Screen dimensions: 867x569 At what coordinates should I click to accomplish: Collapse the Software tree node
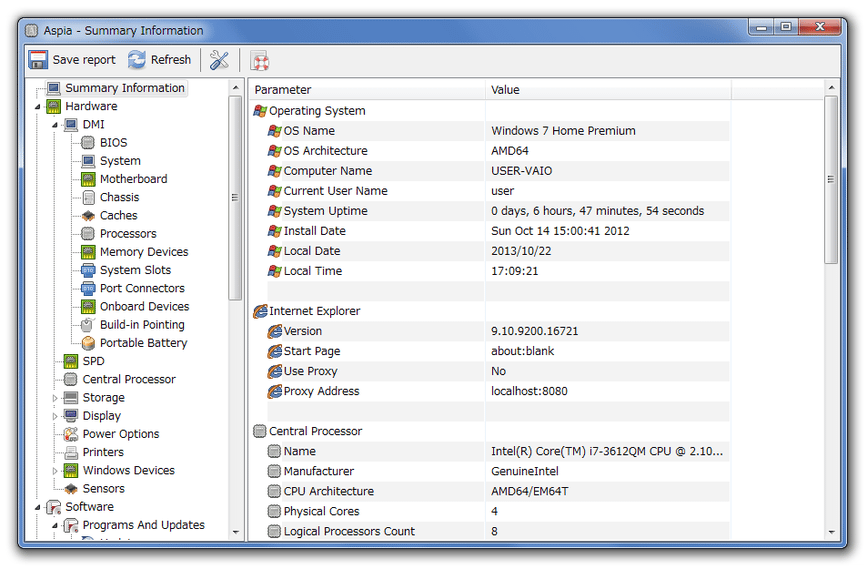pos(38,508)
